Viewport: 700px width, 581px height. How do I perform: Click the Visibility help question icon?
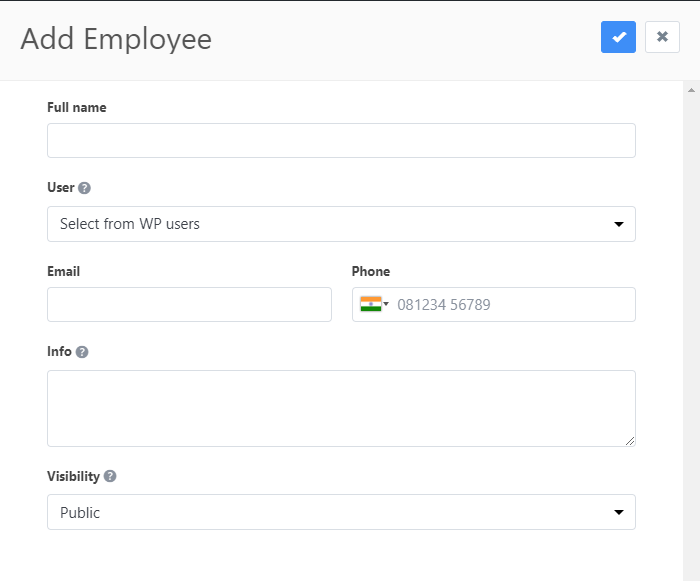[x=110, y=476]
